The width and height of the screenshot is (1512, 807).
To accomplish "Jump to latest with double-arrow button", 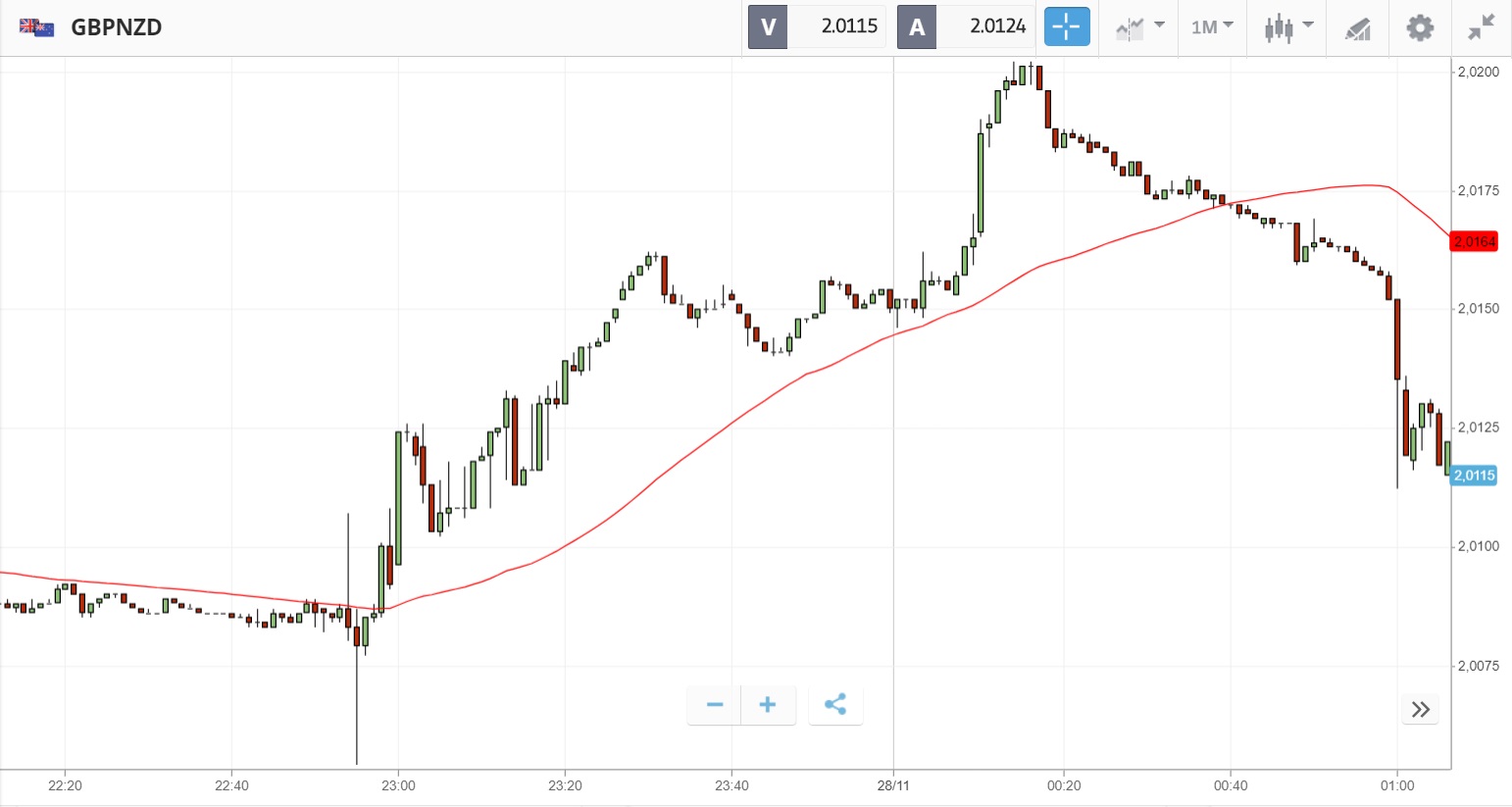I will pos(1421,710).
